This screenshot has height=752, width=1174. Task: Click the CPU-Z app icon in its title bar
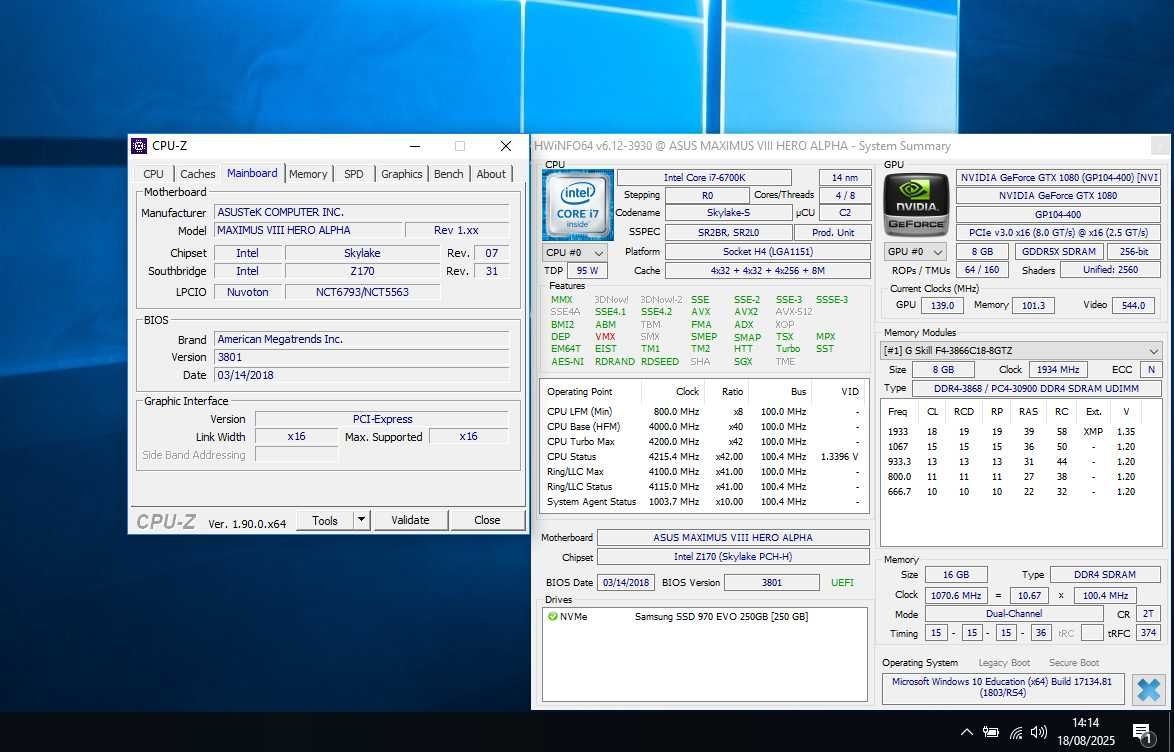(139, 146)
